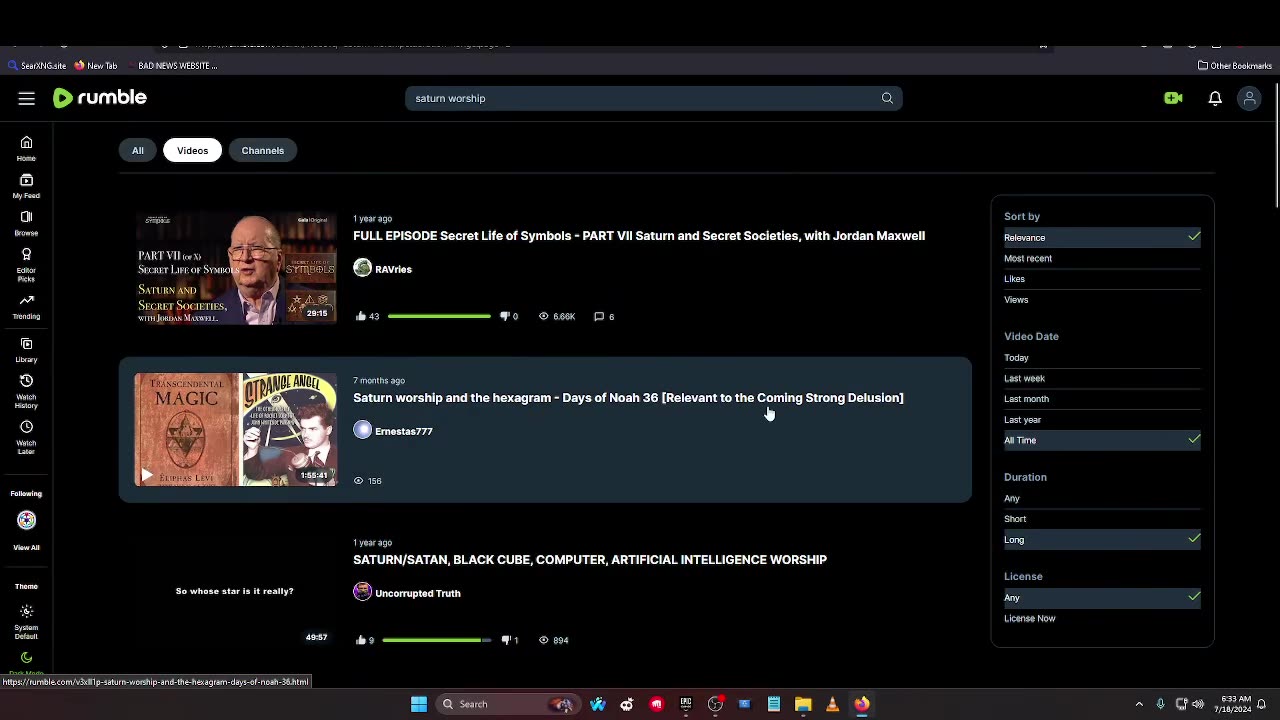Open My Feed in the sidebar
The height and width of the screenshot is (720, 1280).
26,186
